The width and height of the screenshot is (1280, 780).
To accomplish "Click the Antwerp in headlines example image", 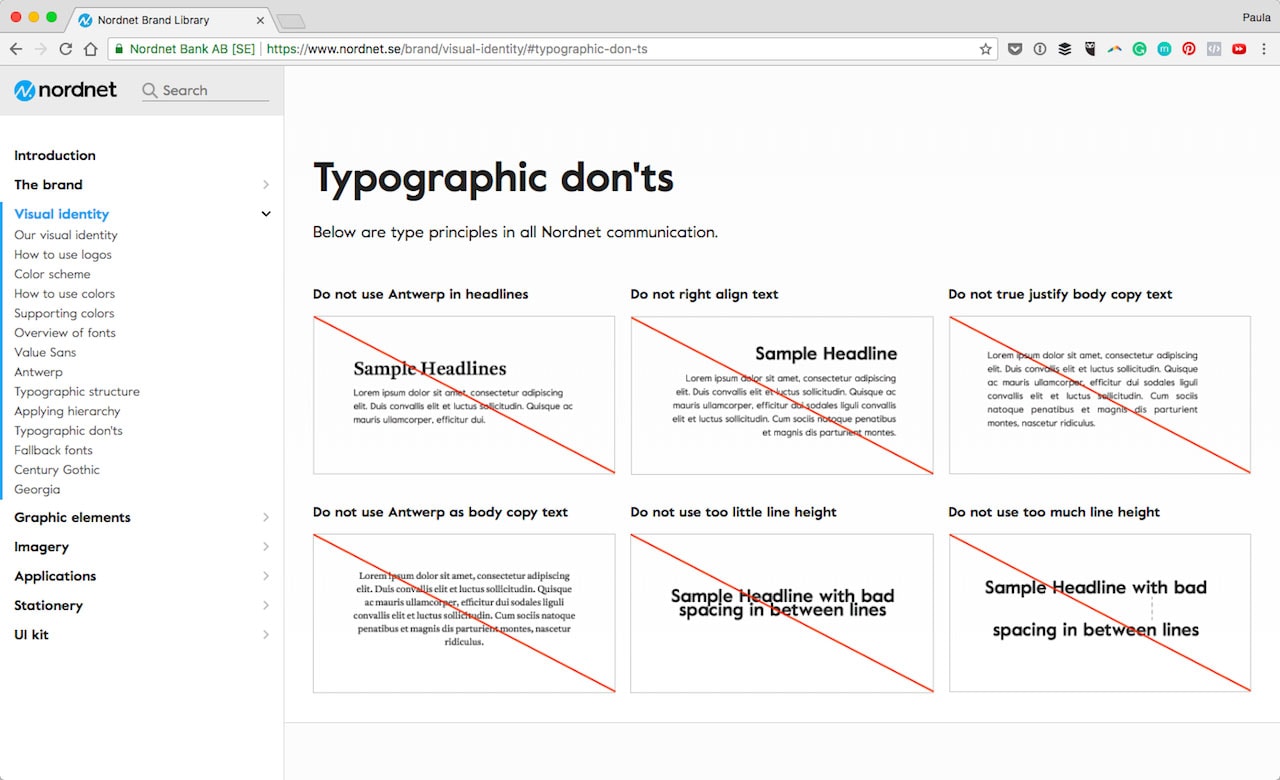I will pos(464,395).
